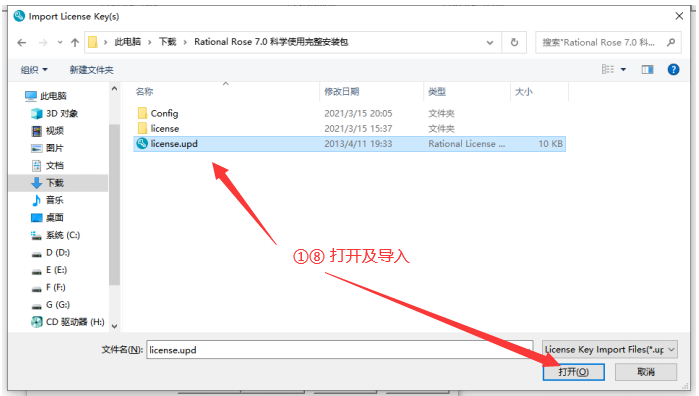Click the license folder icon

142,128
